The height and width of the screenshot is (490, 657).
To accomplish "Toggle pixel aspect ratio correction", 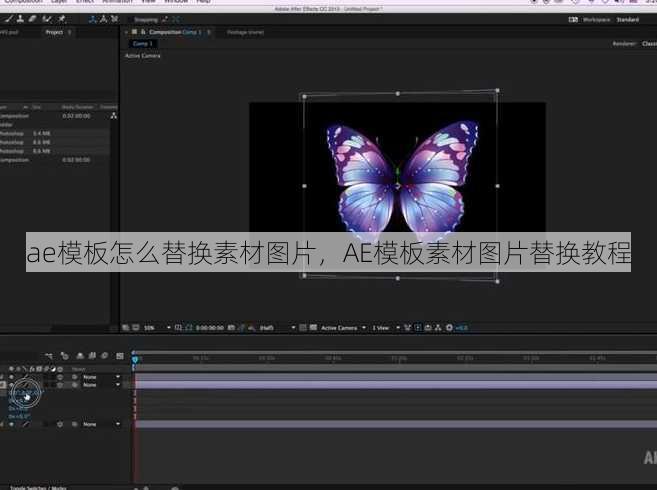I will click(x=407, y=328).
